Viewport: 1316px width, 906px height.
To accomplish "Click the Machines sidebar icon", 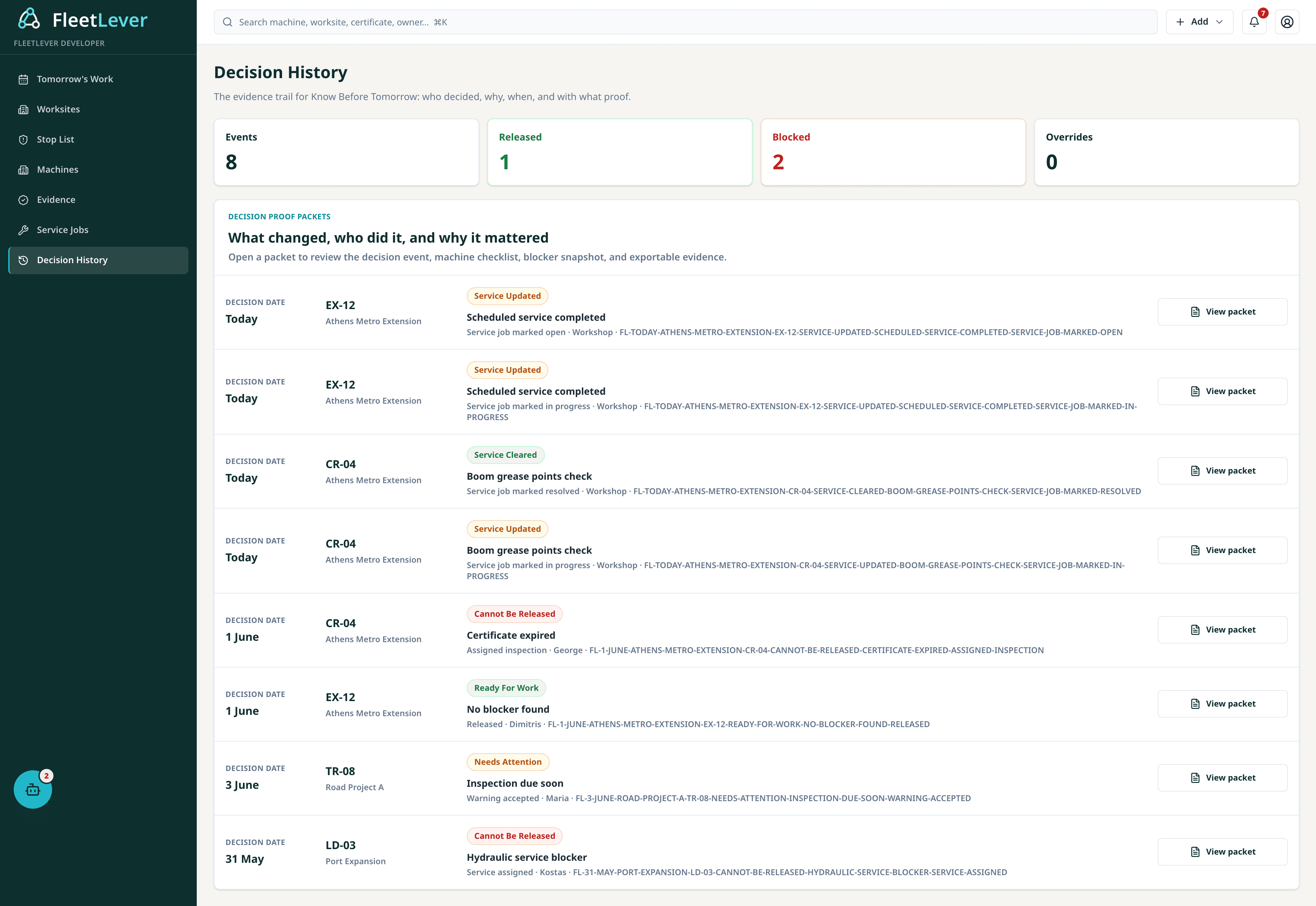I will (x=23, y=170).
